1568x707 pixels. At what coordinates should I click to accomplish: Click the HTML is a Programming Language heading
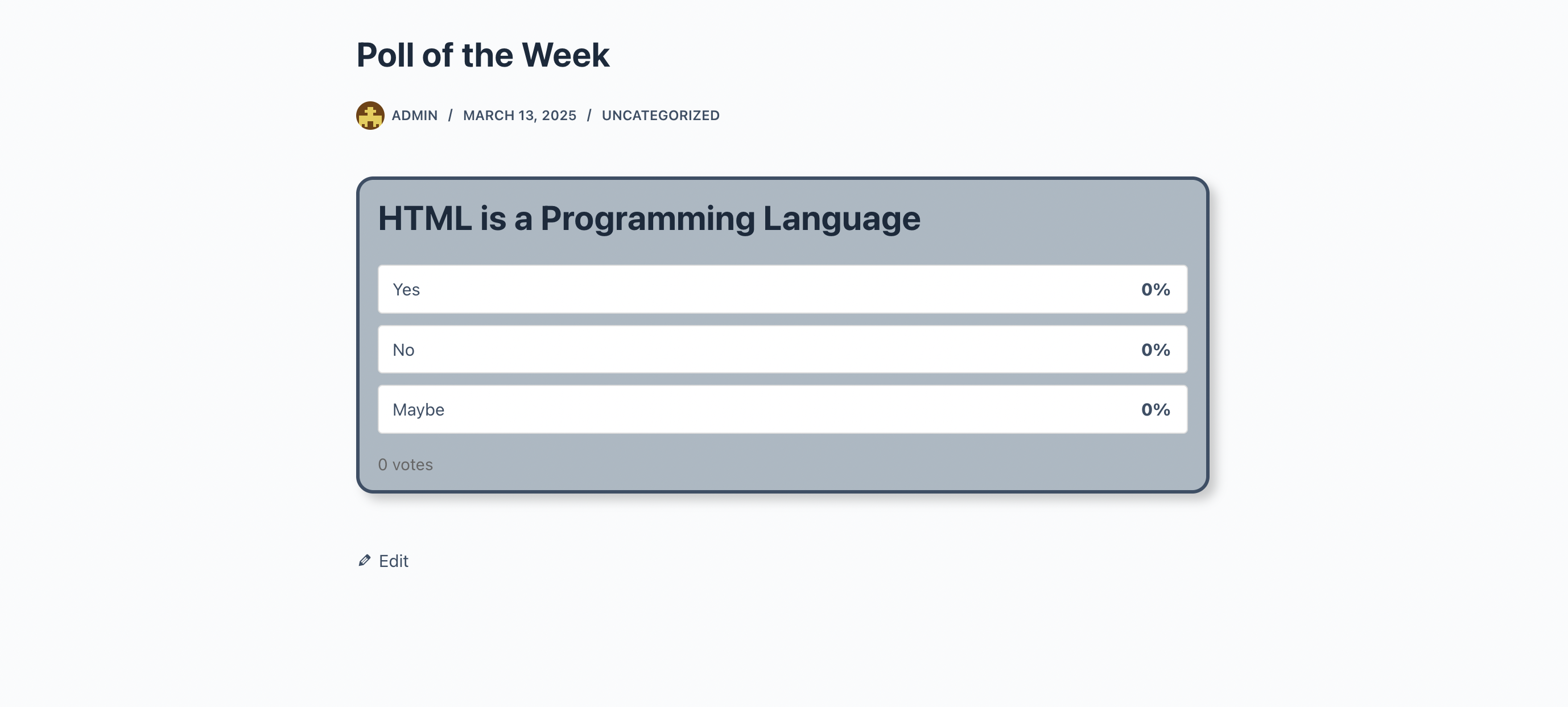[649, 218]
